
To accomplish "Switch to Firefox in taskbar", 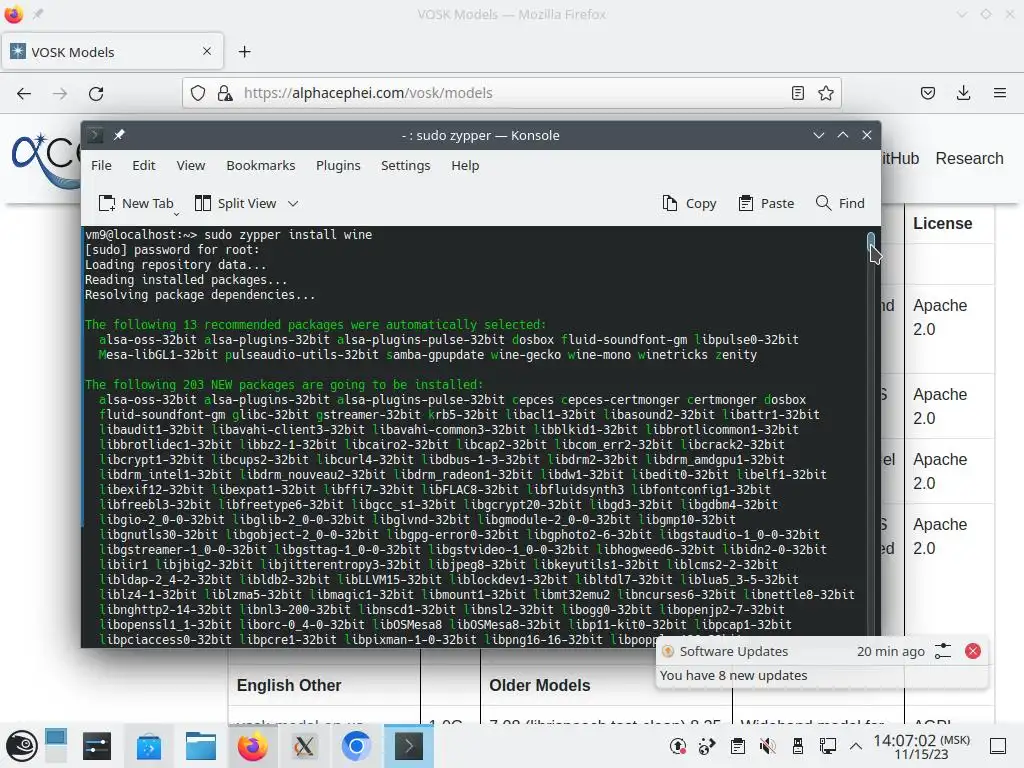I will (x=252, y=746).
